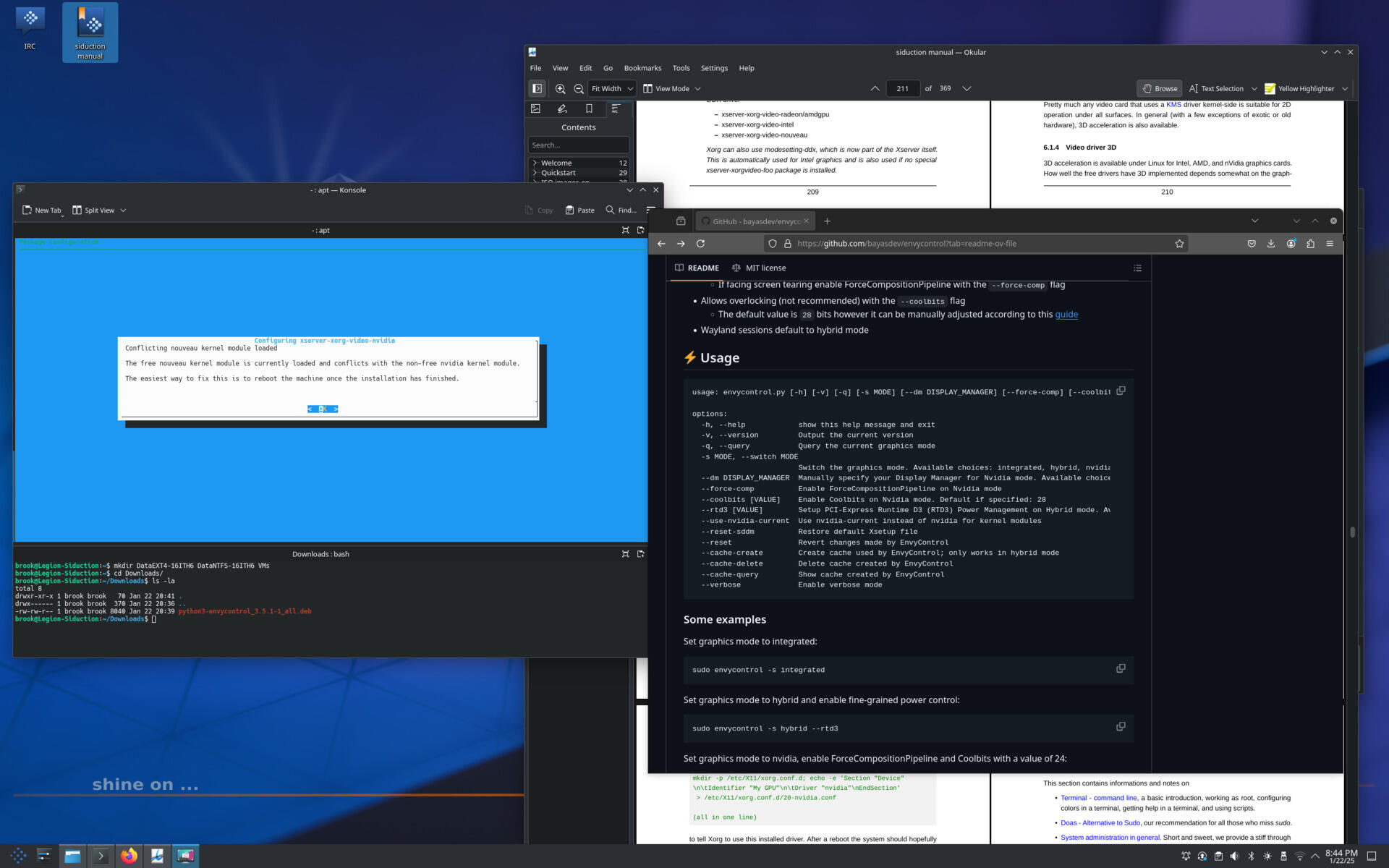Open the File menu in Okular
Viewport: 1389px width, 868px height.
tap(535, 68)
